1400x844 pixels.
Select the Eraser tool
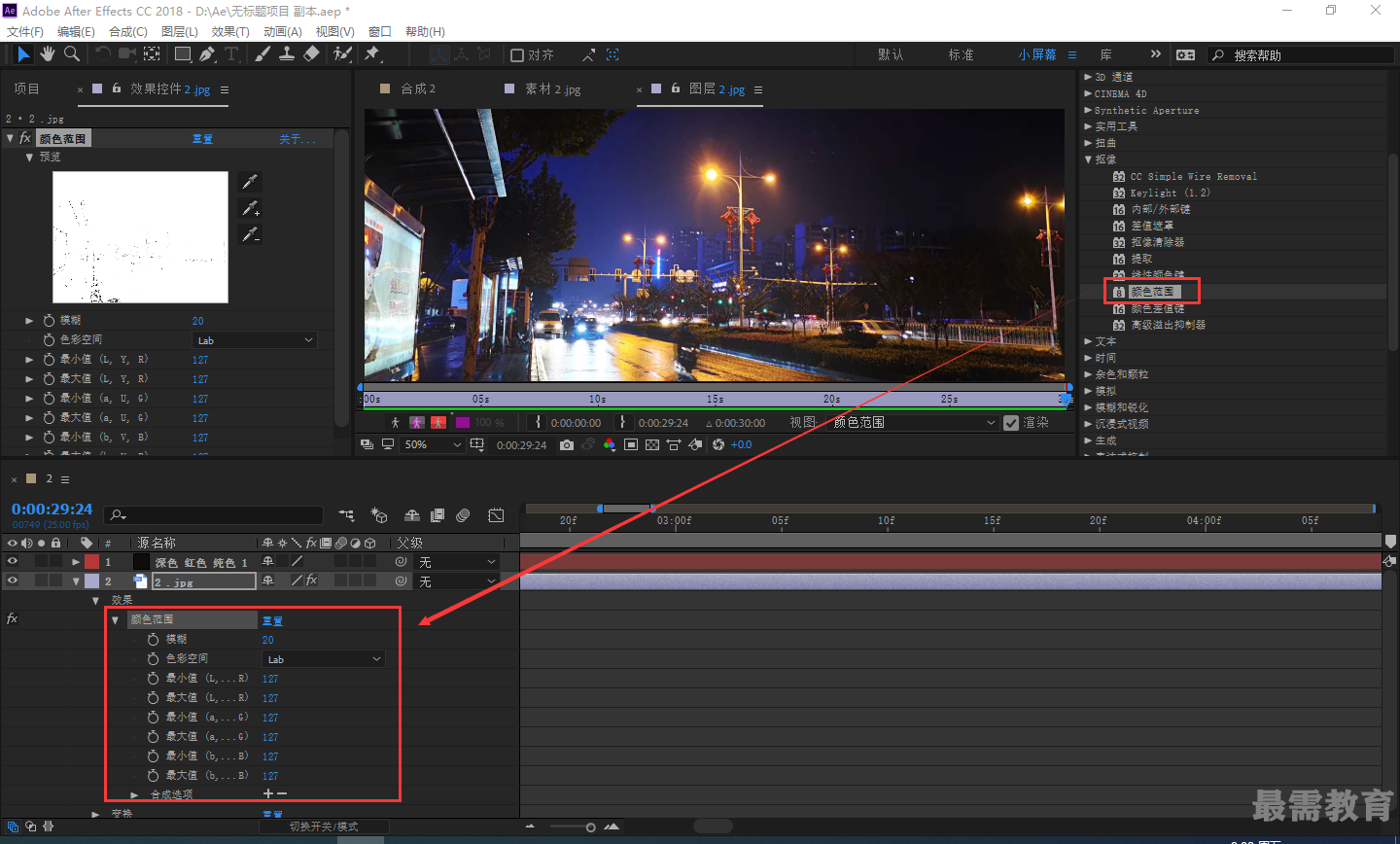coord(311,54)
